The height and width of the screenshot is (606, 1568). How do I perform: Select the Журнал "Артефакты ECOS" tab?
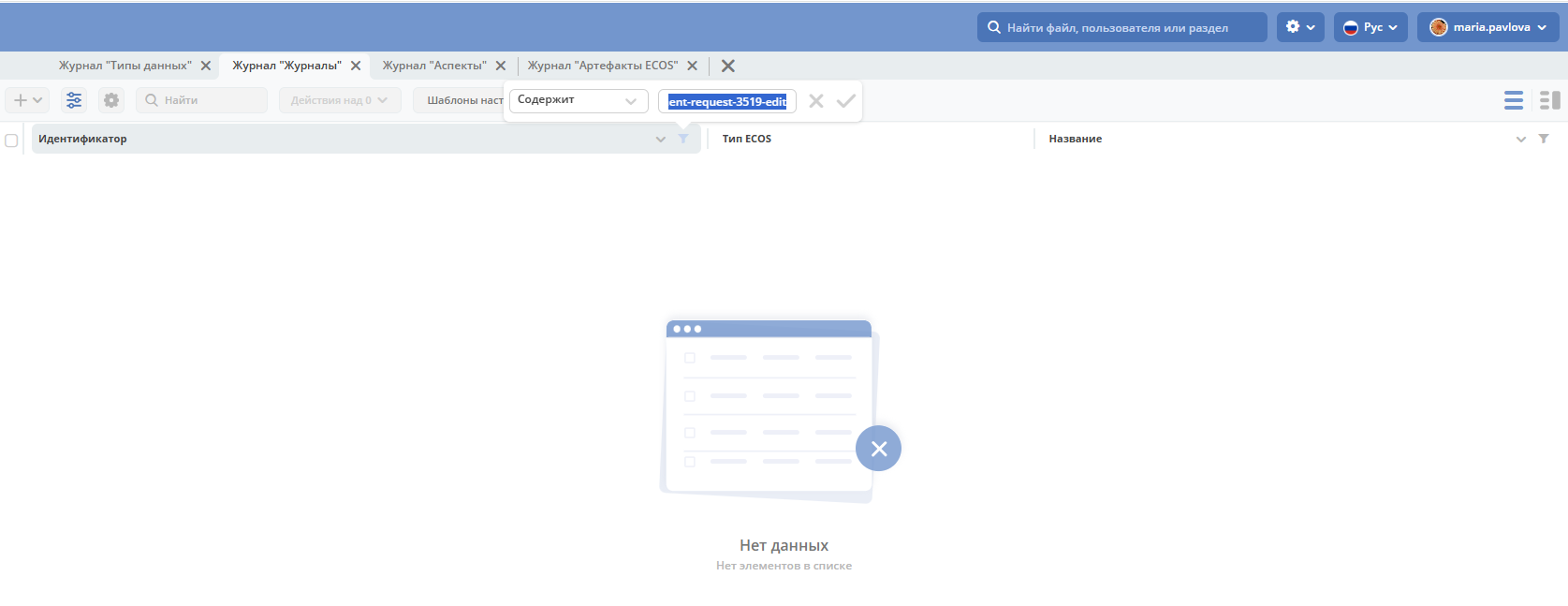point(602,66)
